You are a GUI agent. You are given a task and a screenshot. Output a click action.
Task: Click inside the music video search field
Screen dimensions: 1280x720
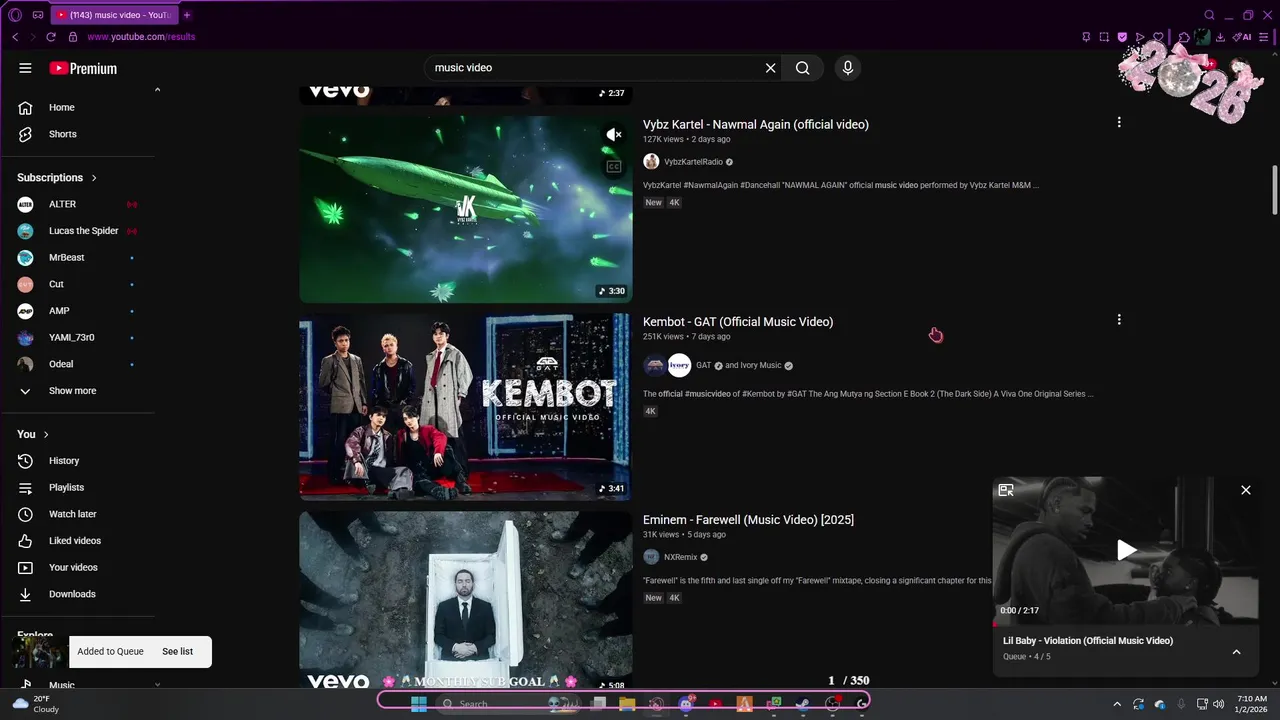click(x=595, y=68)
